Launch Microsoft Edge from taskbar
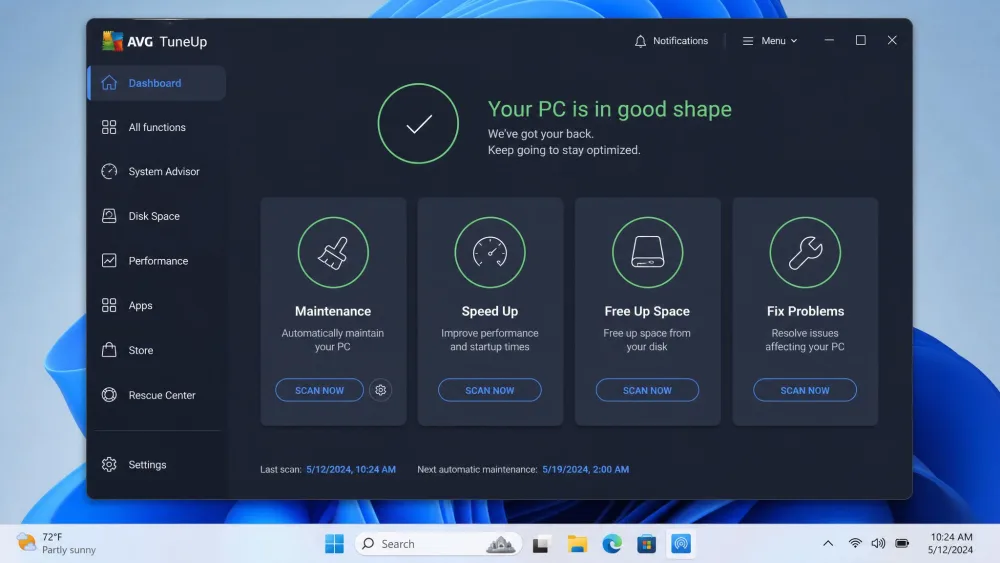 pyautogui.click(x=612, y=544)
